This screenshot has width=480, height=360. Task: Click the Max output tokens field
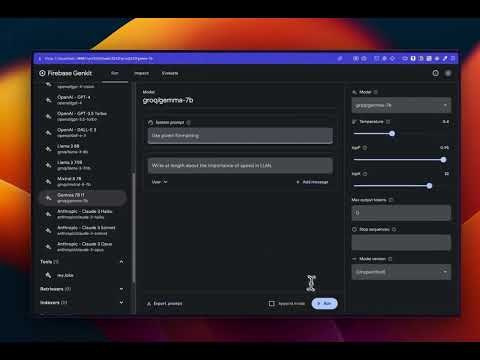(401, 213)
